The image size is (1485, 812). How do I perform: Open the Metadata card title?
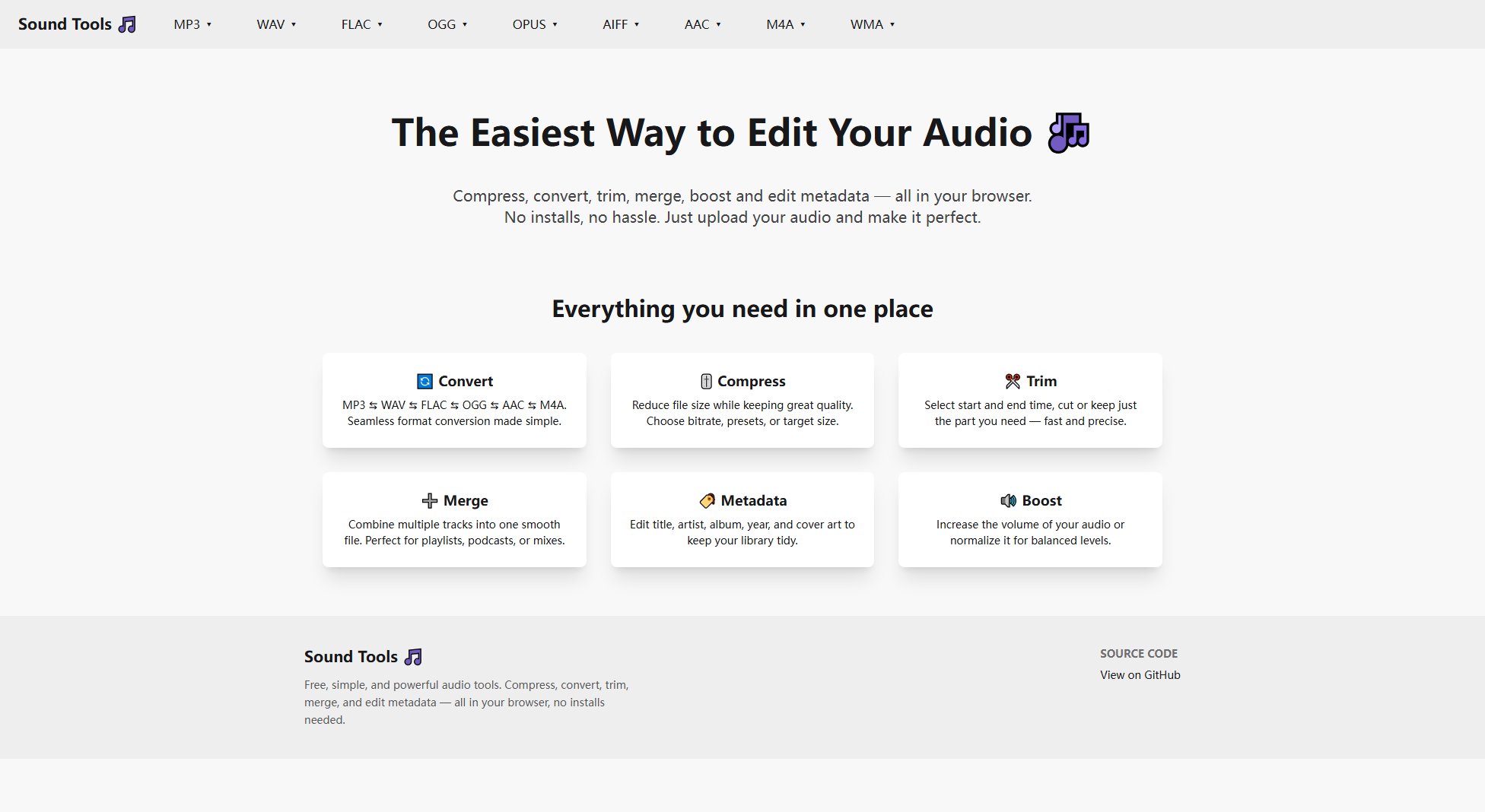[x=754, y=500]
